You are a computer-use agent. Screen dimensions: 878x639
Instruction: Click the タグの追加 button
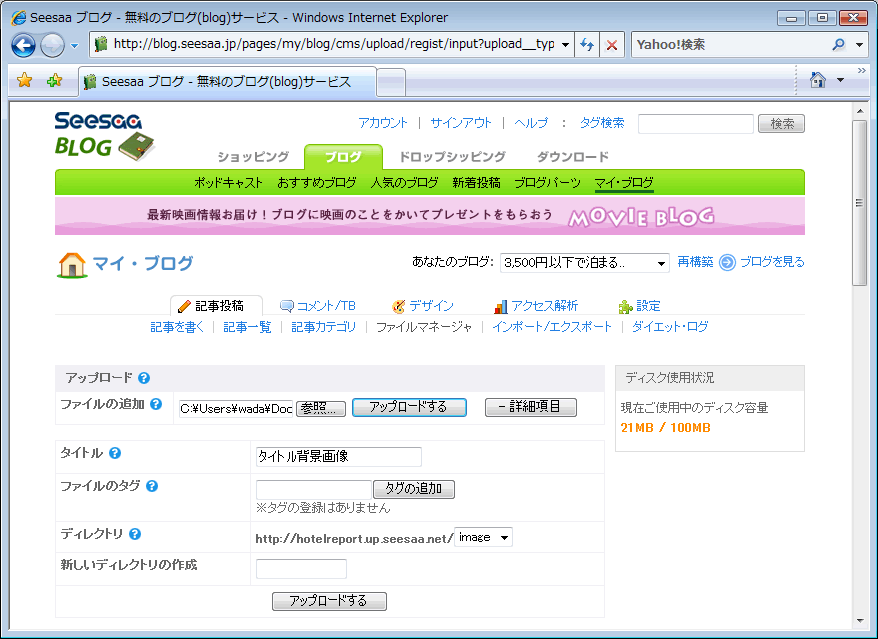click(414, 489)
